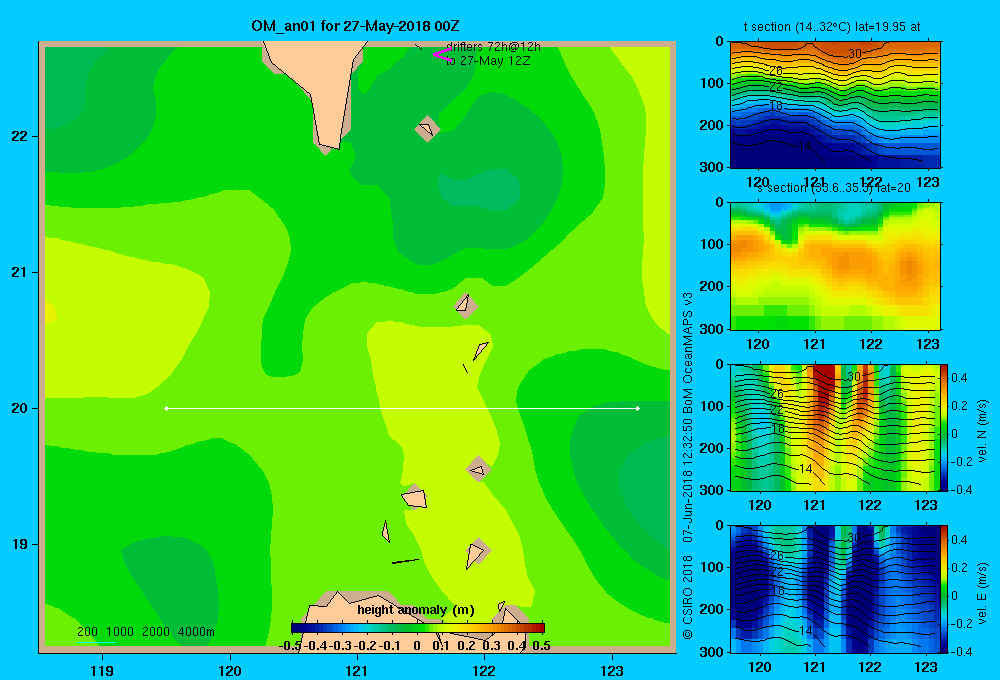Click the magenta drifter track marker
This screenshot has width=1000, height=680.
tap(442, 55)
